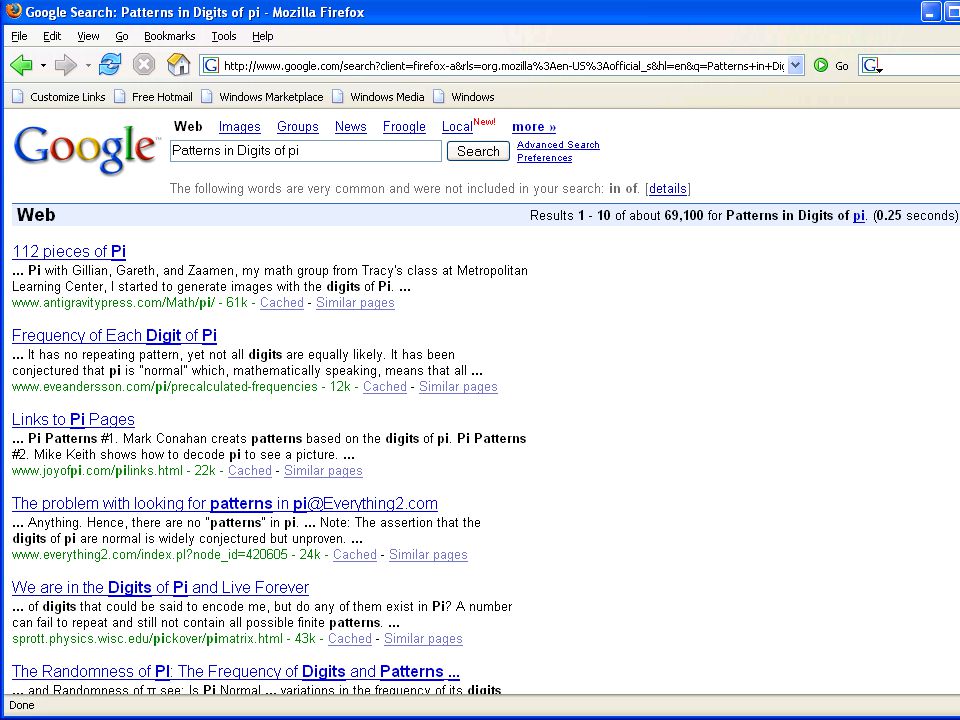Click the green Back arrow button
The width and height of the screenshot is (960, 720).
tap(21, 65)
